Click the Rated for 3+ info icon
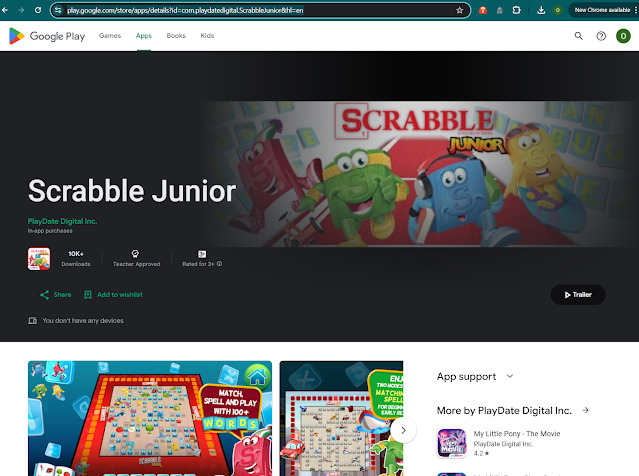This screenshot has height=476, width=639. (220, 264)
